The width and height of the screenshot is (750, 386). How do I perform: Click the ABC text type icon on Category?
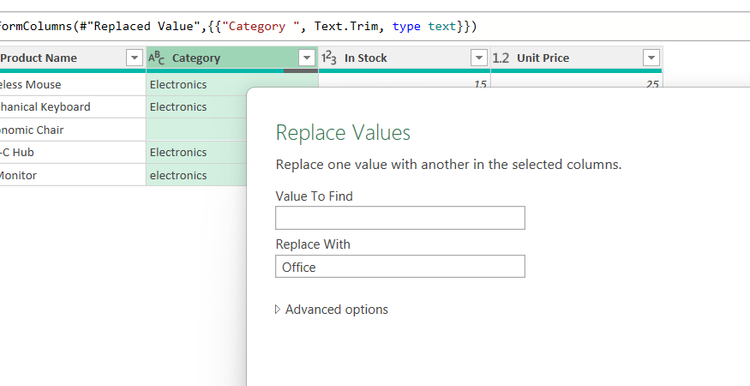[x=156, y=58]
